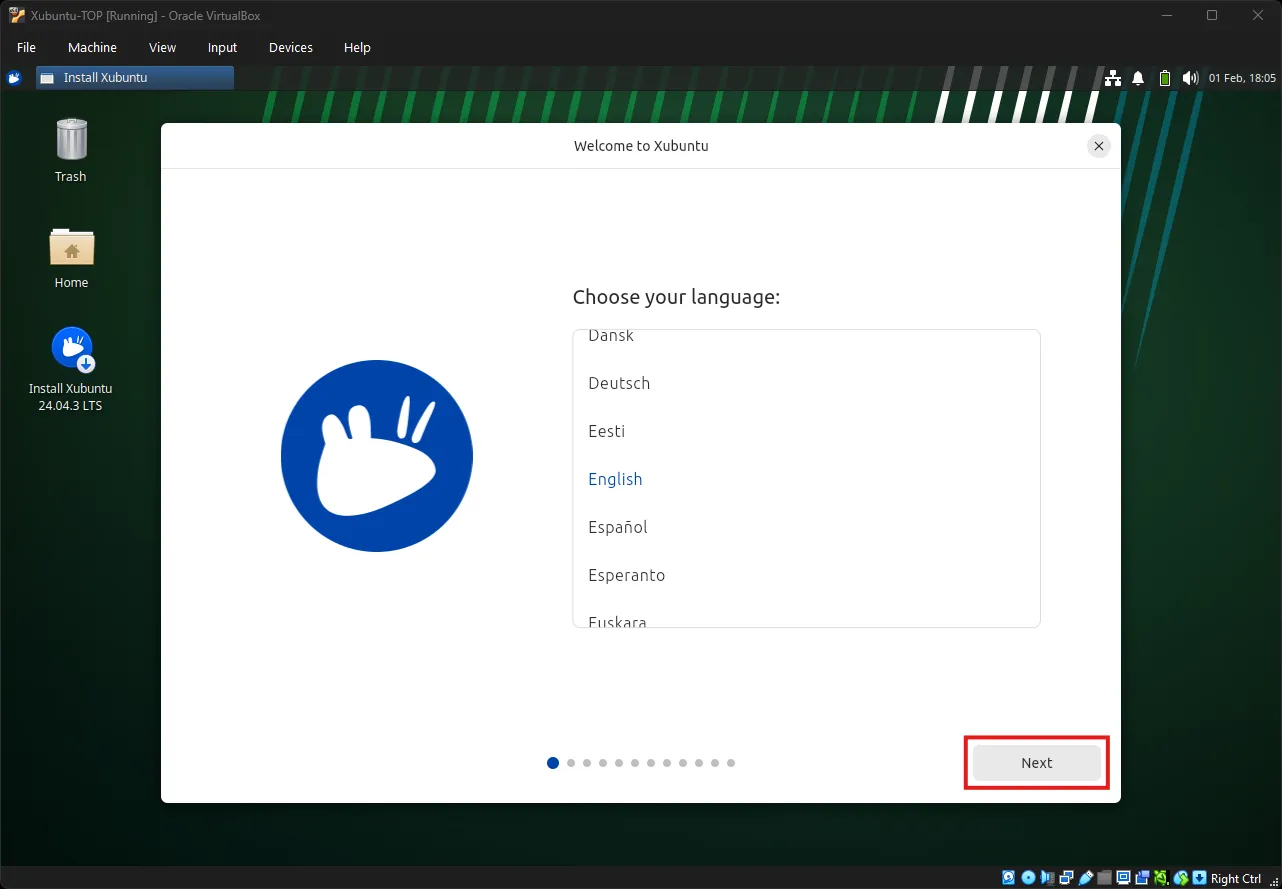The image size is (1282, 889).
Task: Click the USB devices icon in VirtualBox statusbar
Action: pyautogui.click(x=1087, y=877)
